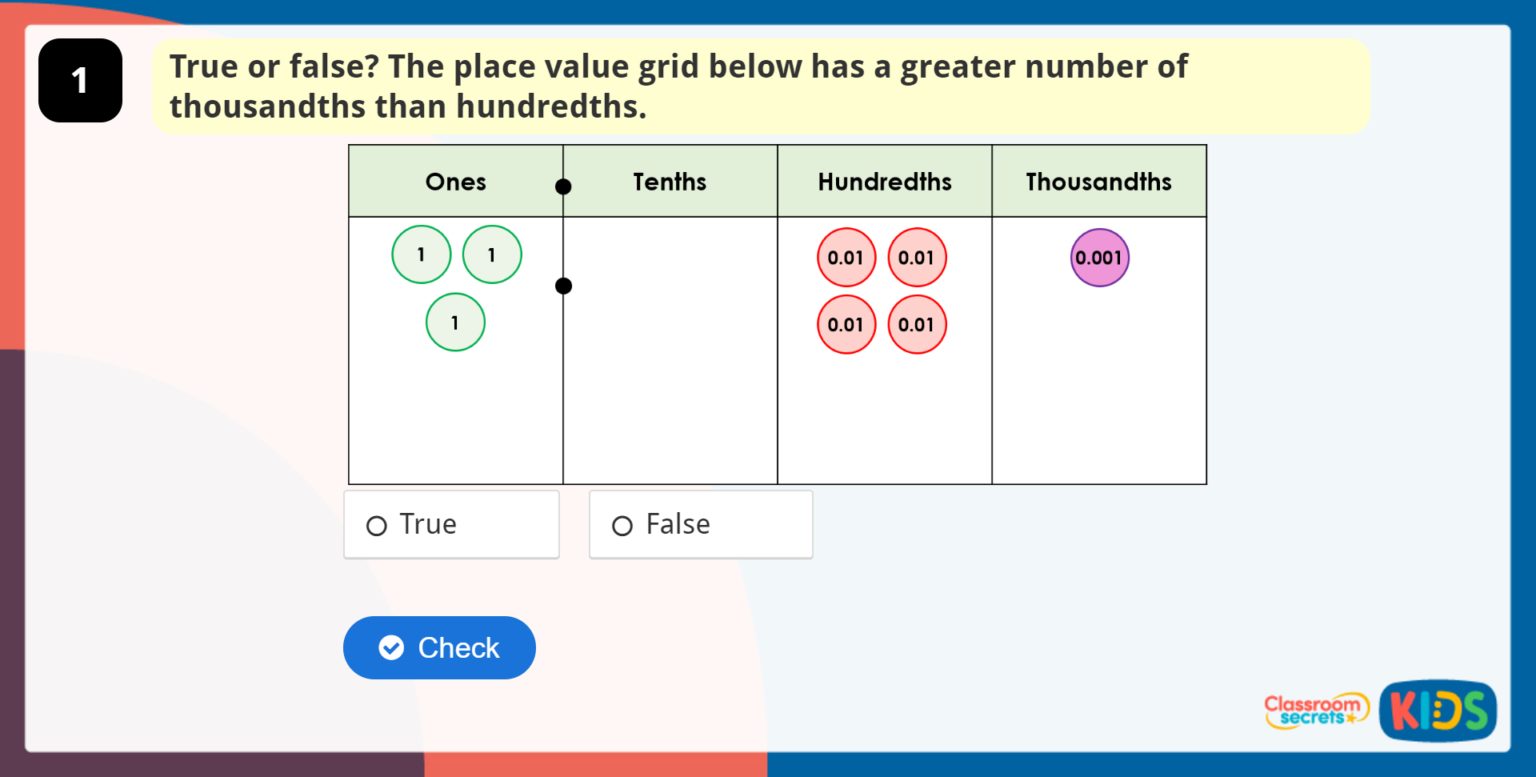Click the purple '0.001' thousandths counter

[1100, 257]
